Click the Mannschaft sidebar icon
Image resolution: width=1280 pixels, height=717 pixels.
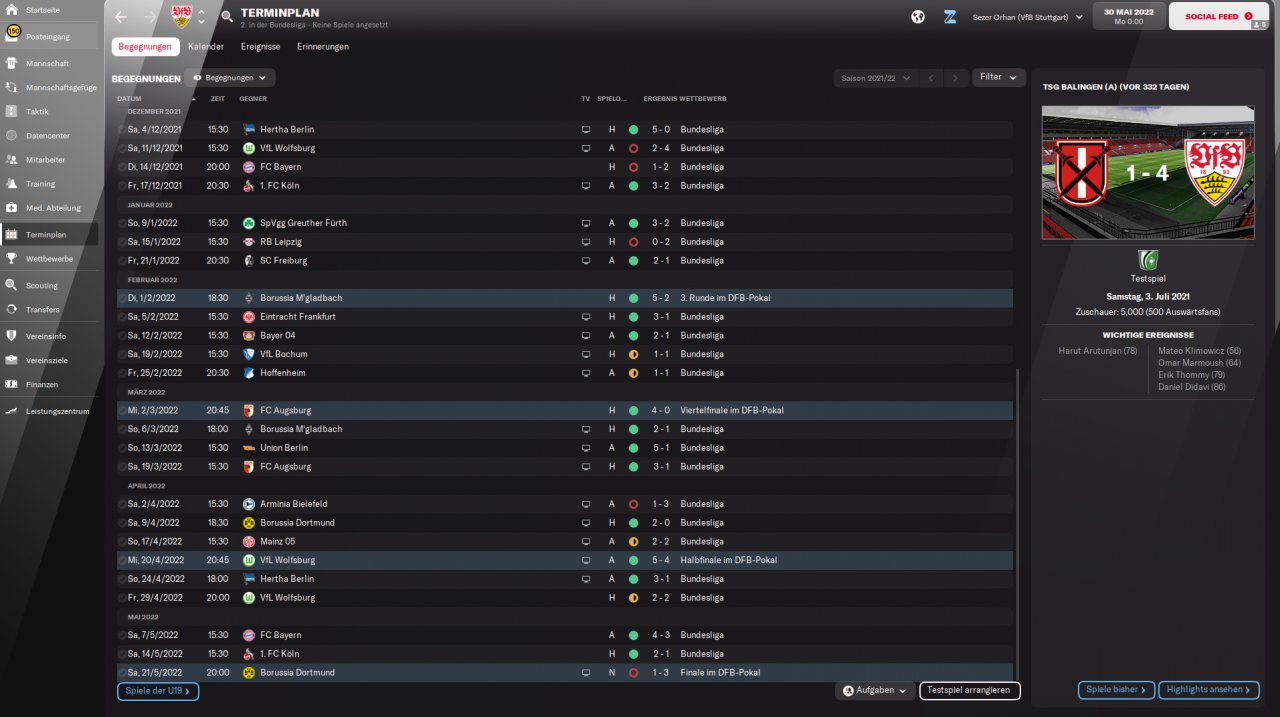coord(12,63)
